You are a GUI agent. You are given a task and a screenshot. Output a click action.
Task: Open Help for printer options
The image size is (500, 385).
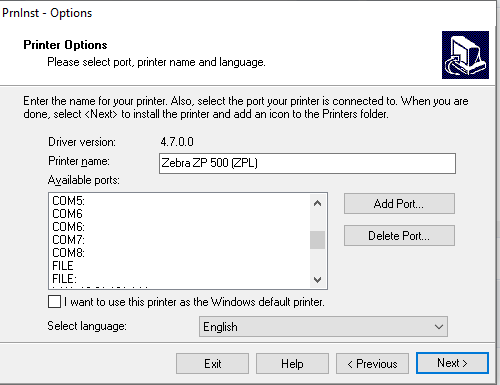pos(292,364)
